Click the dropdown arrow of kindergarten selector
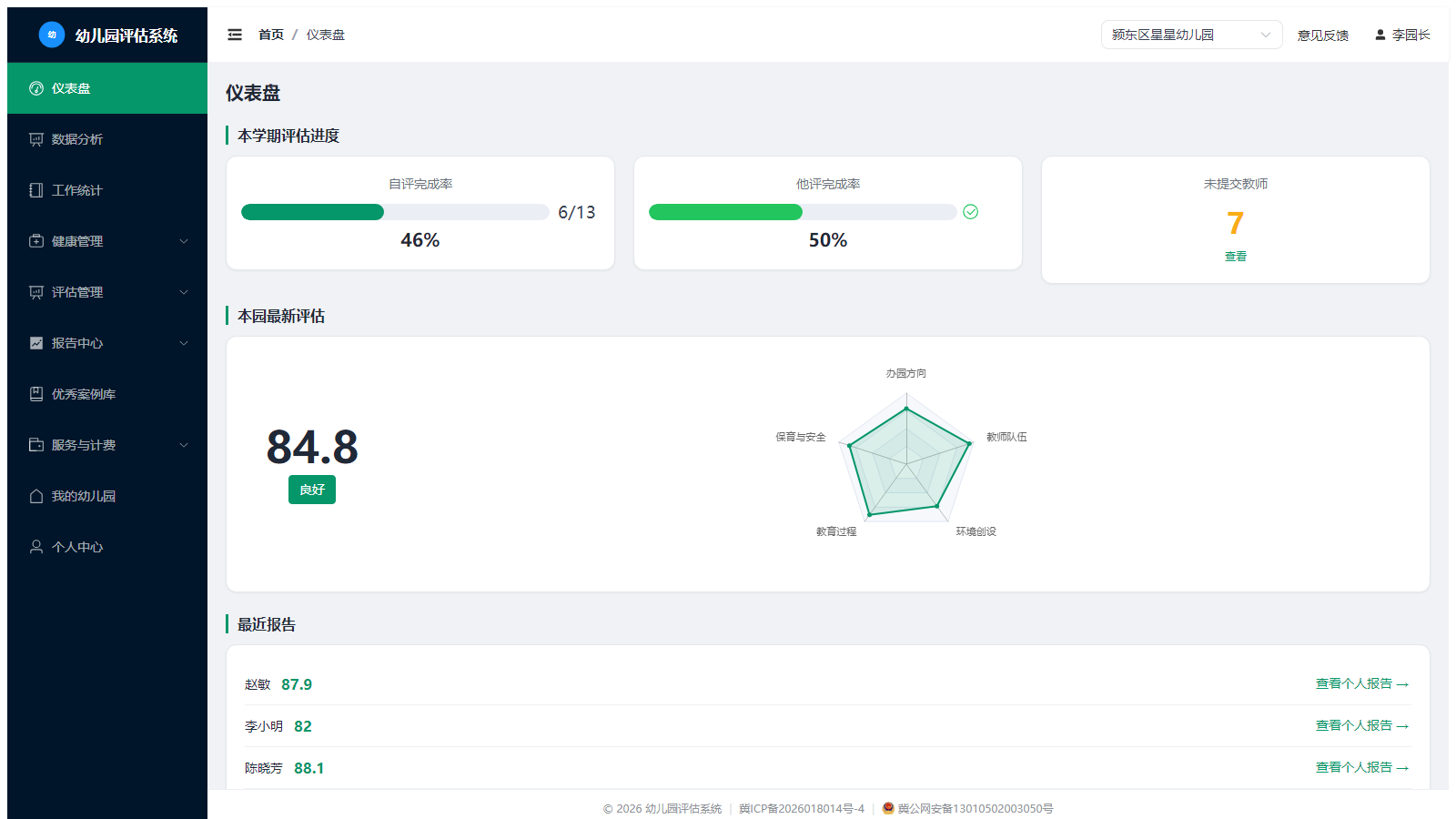The height and width of the screenshot is (819, 1456). 1265,35
